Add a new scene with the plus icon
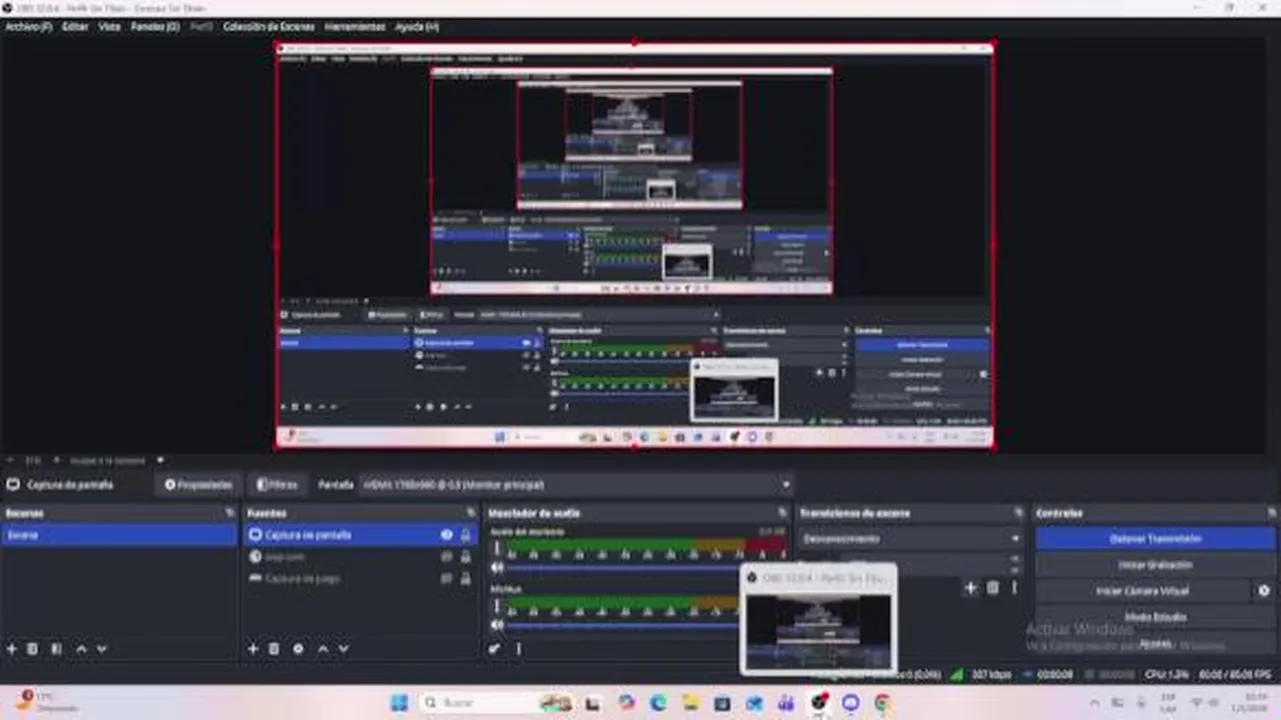This screenshot has height=720, width=1281. click(x=12, y=649)
